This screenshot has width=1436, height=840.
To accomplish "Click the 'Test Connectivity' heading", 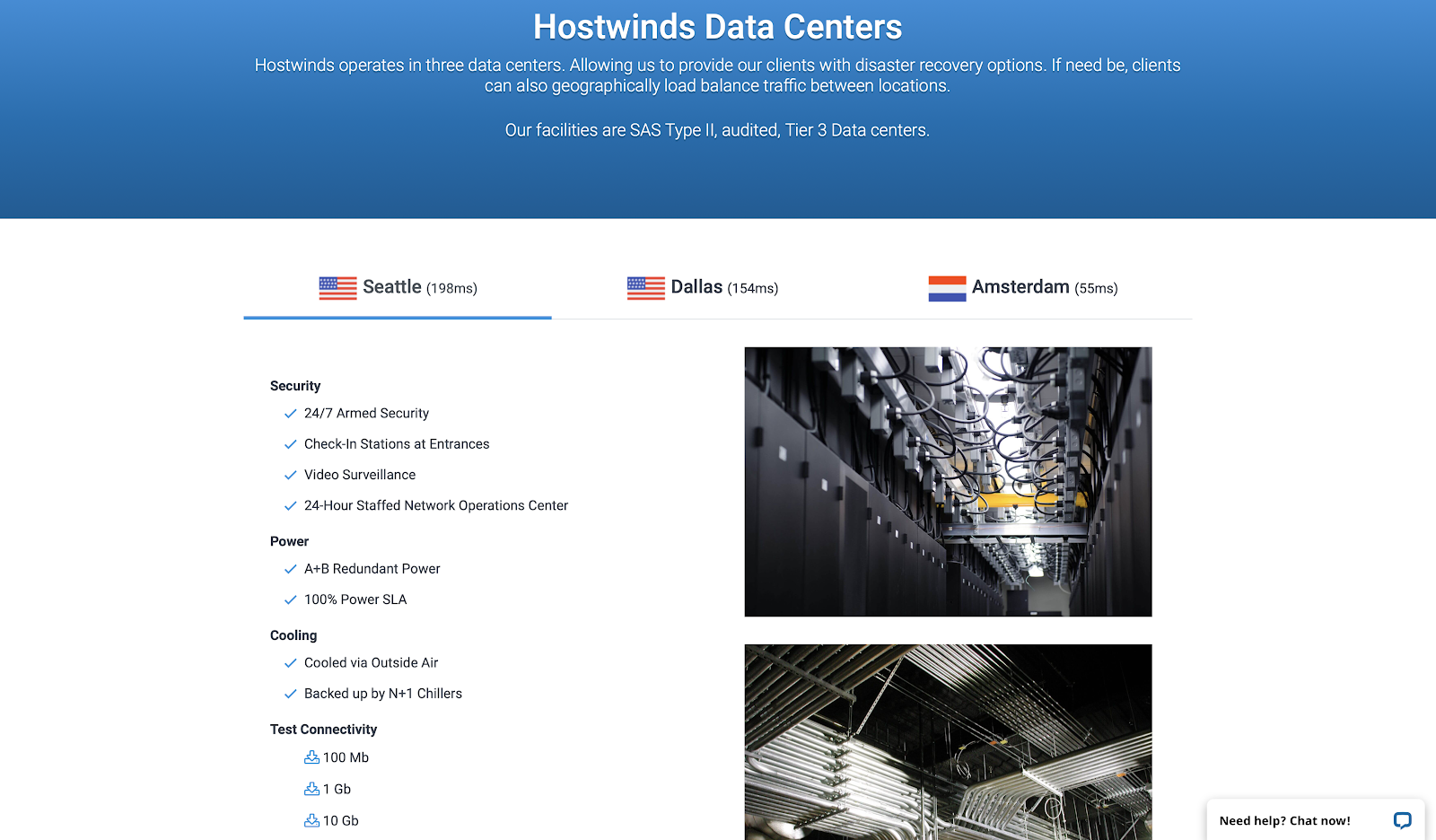I will pos(323,730).
